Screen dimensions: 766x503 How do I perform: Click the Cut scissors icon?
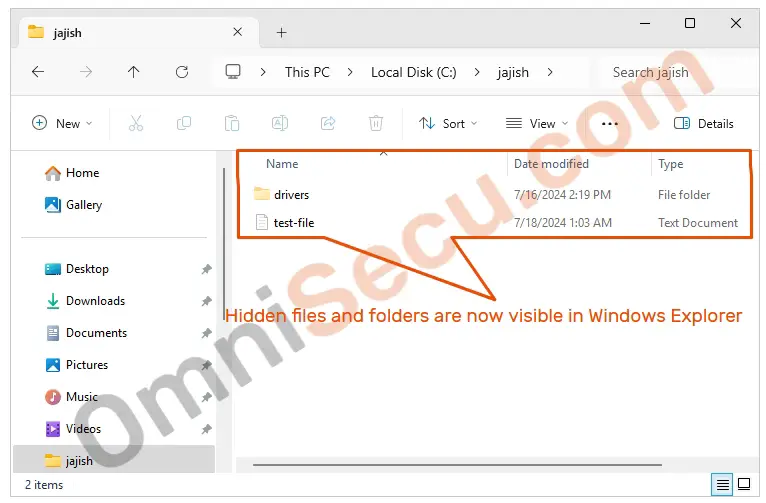tap(136, 123)
